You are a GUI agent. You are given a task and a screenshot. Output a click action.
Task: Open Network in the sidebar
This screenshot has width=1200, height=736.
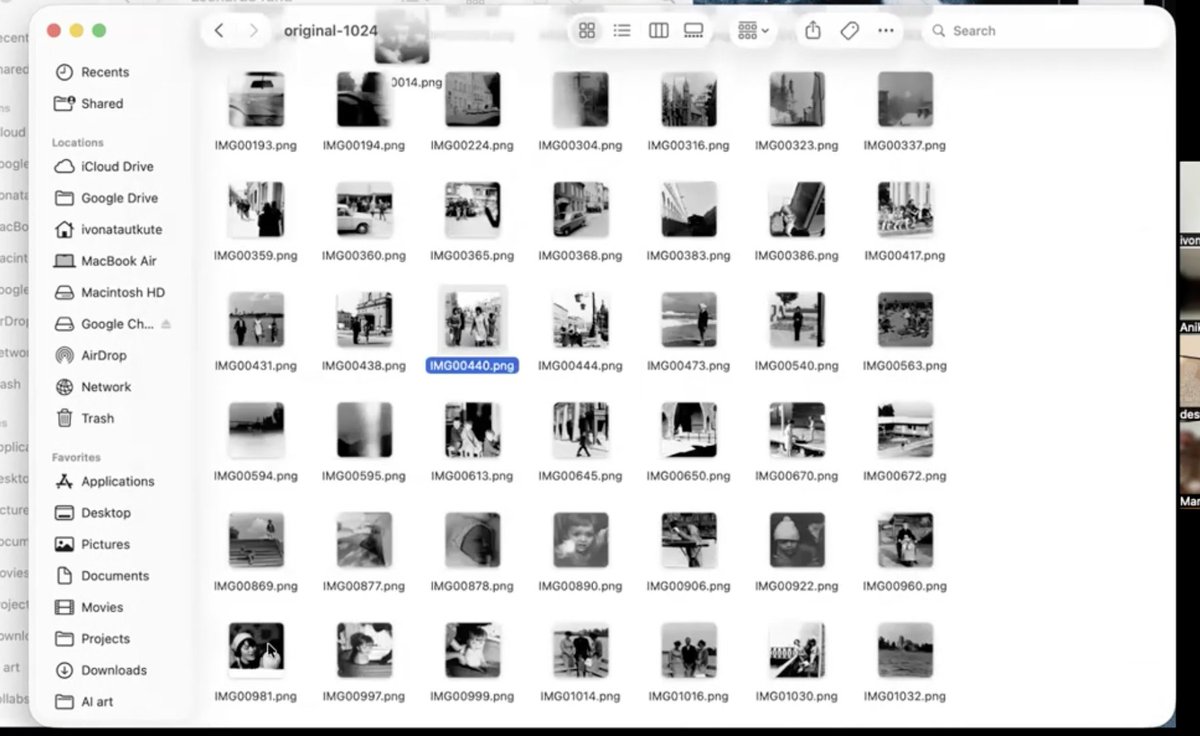coord(106,387)
